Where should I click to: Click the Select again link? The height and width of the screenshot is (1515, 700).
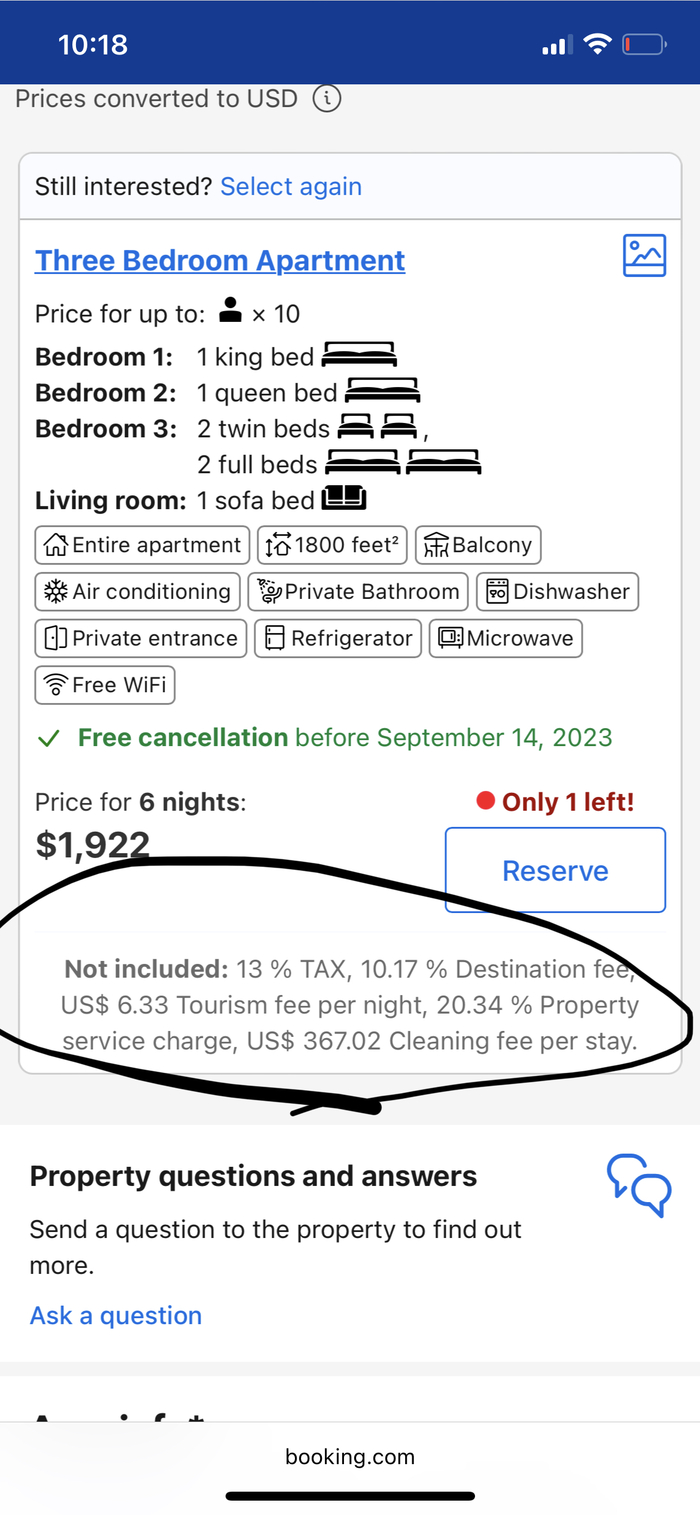tap(291, 186)
